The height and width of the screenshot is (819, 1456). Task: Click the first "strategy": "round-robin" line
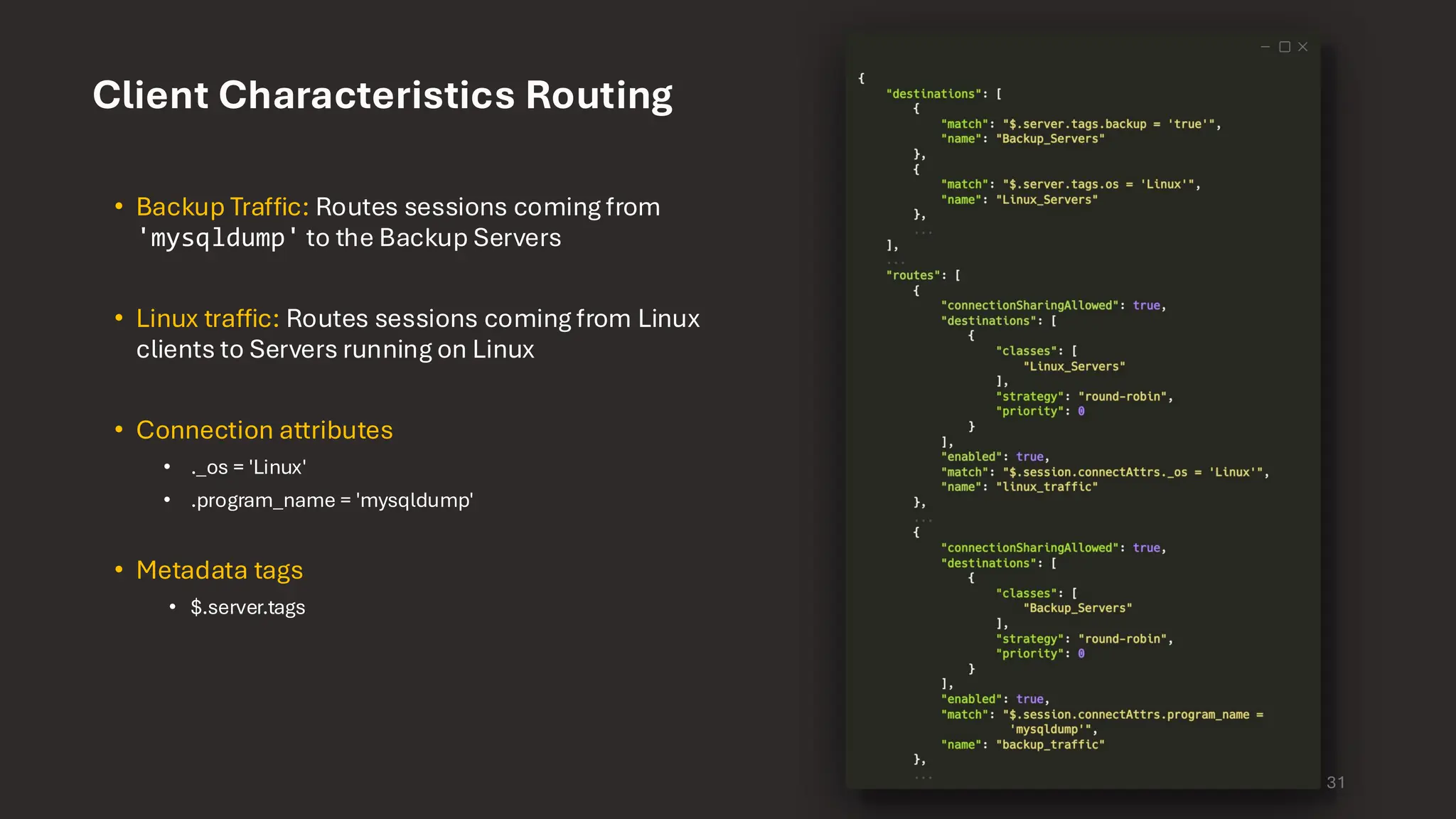click(x=1083, y=397)
